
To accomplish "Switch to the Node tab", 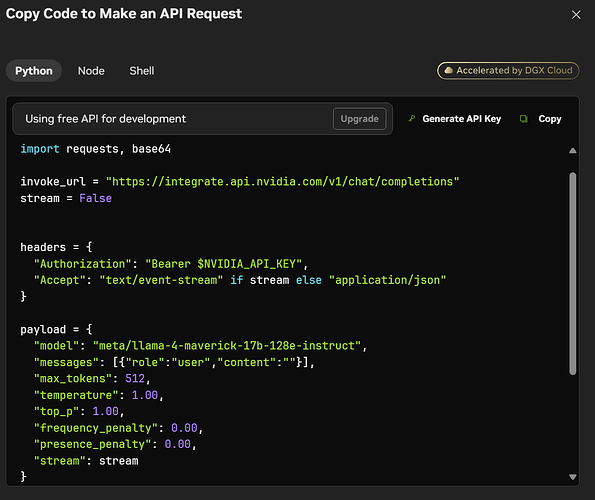I will point(91,71).
